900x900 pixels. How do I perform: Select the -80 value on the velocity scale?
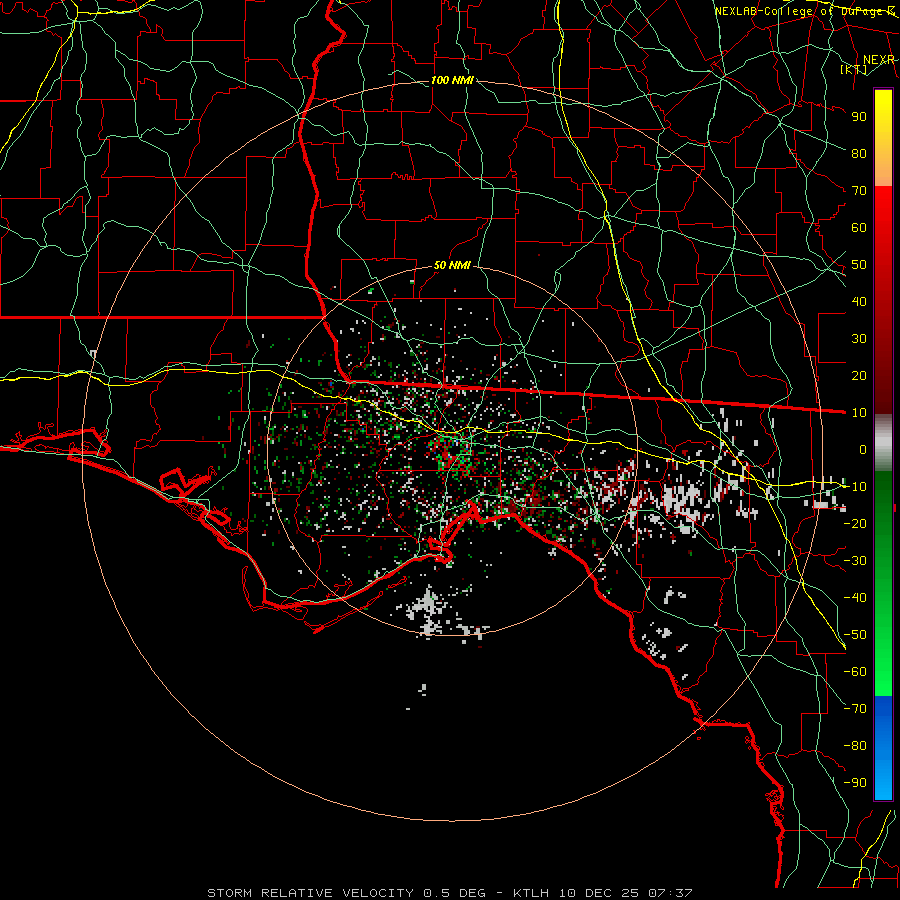[x=855, y=746]
